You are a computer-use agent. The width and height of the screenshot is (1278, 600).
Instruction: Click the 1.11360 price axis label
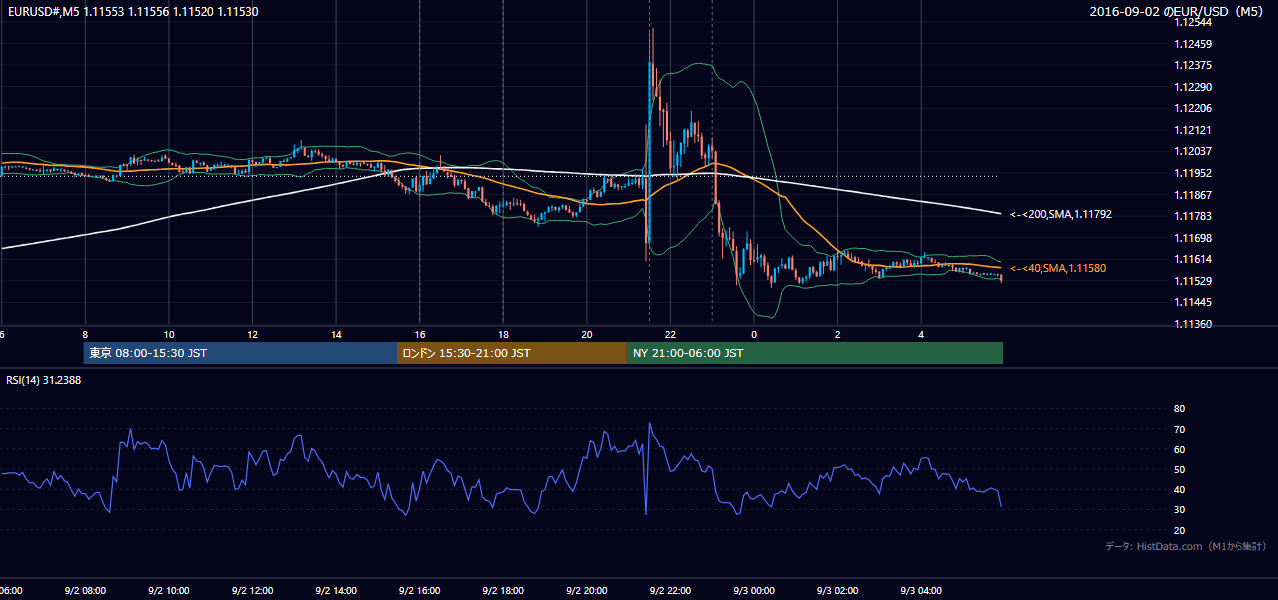1194,324
